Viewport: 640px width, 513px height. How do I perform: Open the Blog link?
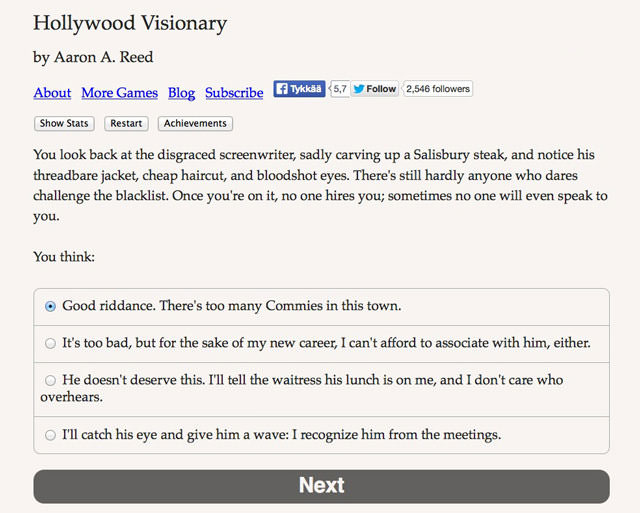[181, 93]
